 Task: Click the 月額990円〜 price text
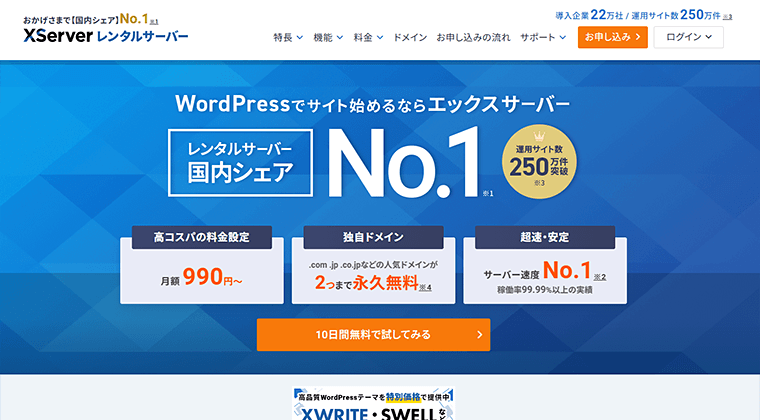tap(201, 278)
